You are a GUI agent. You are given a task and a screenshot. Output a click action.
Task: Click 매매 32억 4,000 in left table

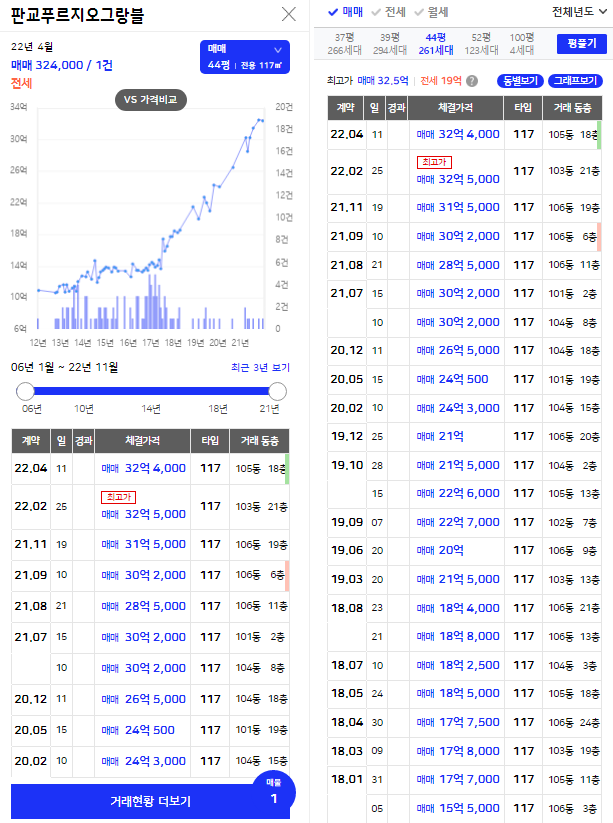[143, 468]
